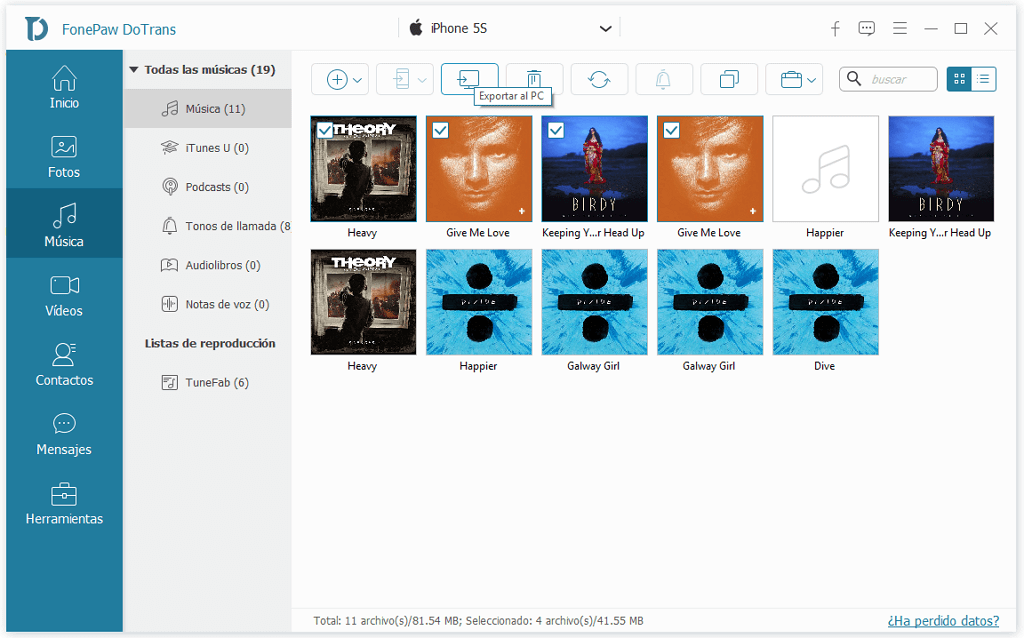Switch to grid view

point(959,80)
